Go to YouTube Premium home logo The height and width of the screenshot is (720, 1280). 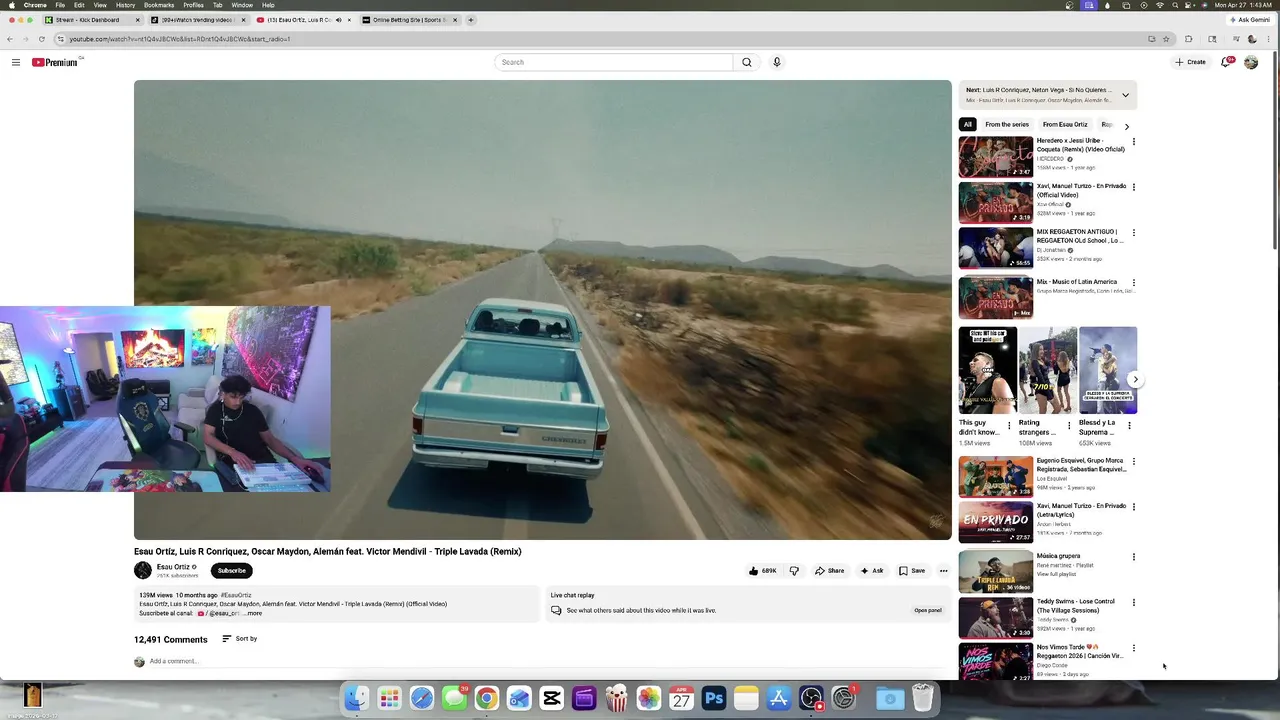(x=56, y=62)
